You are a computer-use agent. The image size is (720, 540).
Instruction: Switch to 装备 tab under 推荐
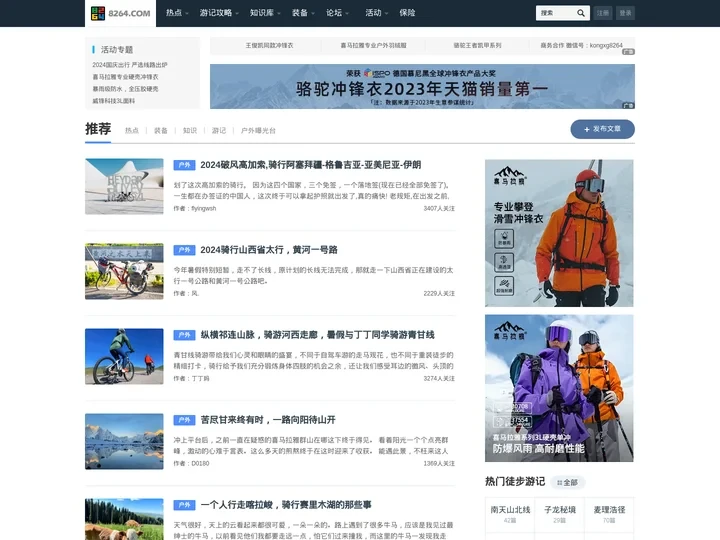pyautogui.click(x=161, y=130)
